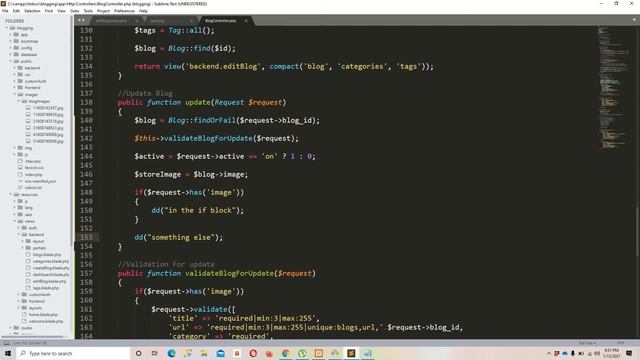640x360 pixels.
Task: Toggle the side bar status-bar icon
Action: click(x=7, y=343)
